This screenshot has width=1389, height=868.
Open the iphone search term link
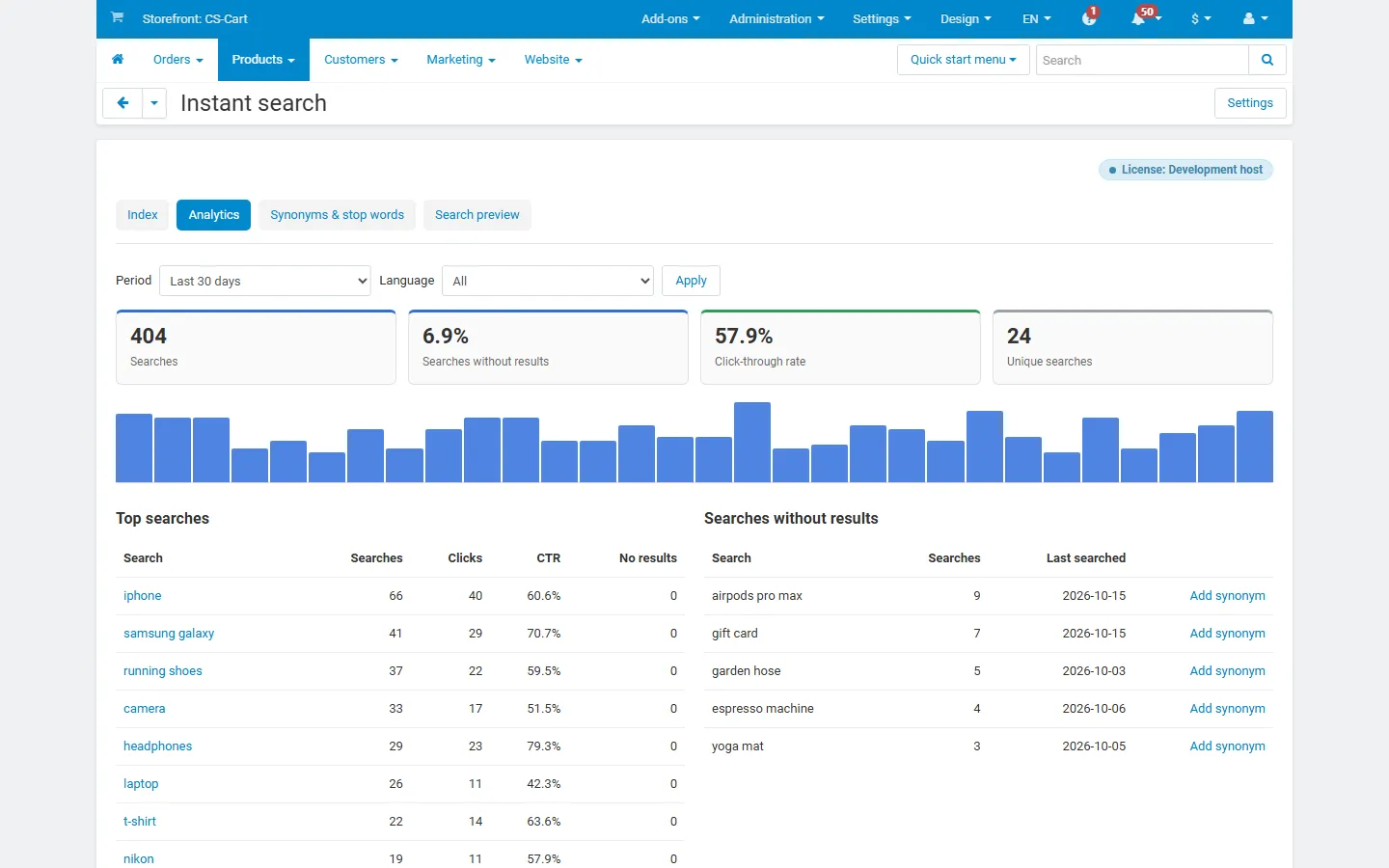143,596
